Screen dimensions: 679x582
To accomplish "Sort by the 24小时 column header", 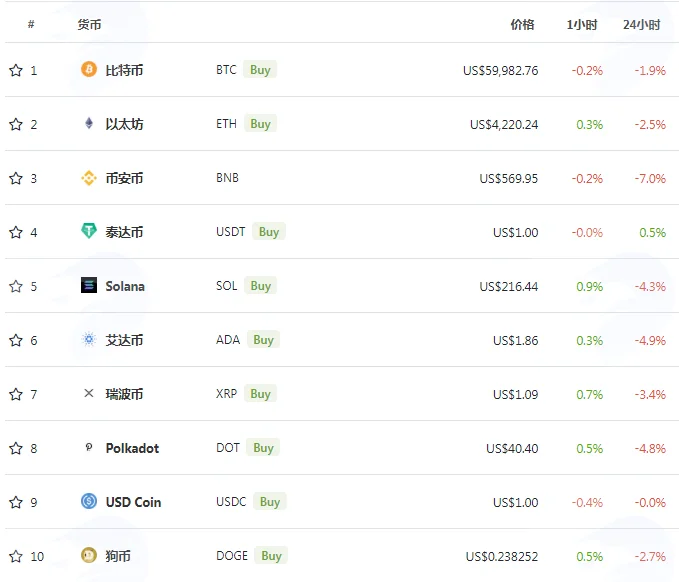I will pyautogui.click(x=642, y=25).
